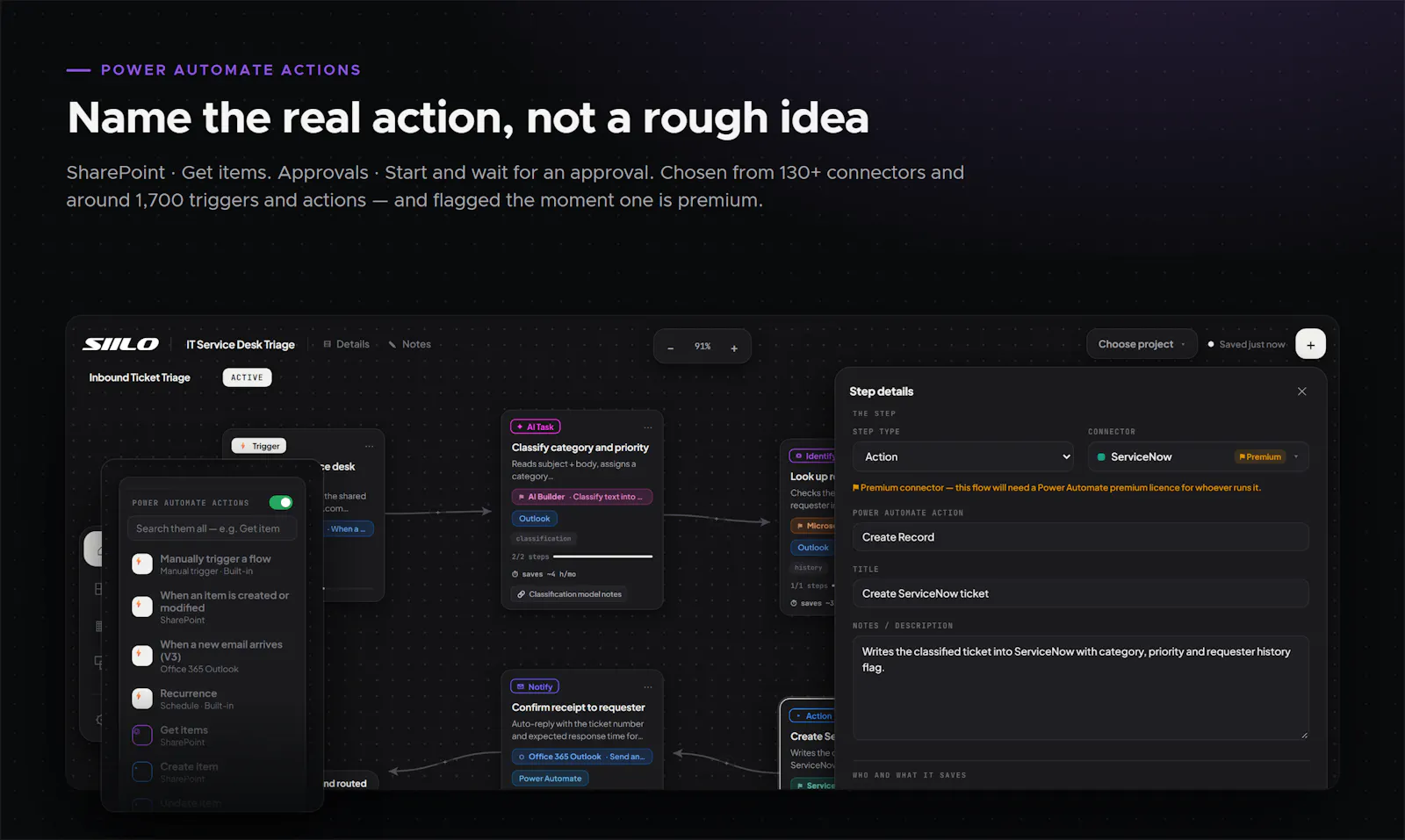Click the Inbound Ticket Triage flow name
This screenshot has width=1405, height=840.
coord(140,377)
